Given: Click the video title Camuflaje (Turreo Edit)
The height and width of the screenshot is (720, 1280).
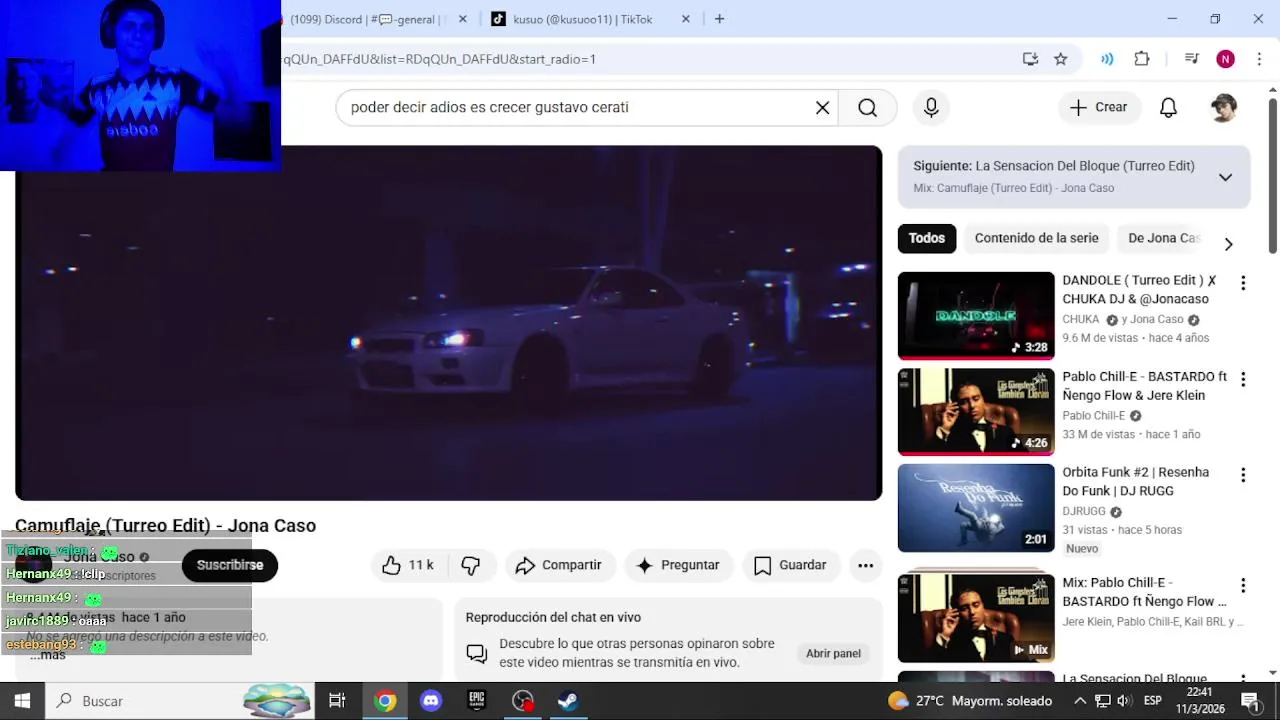Looking at the screenshot, I should (x=165, y=526).
